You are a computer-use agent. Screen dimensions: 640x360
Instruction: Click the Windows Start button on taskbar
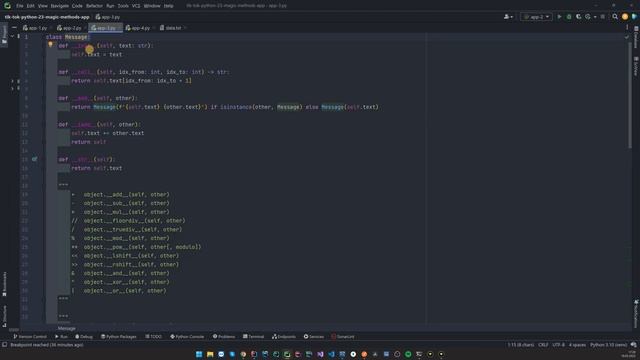[x=199, y=354]
